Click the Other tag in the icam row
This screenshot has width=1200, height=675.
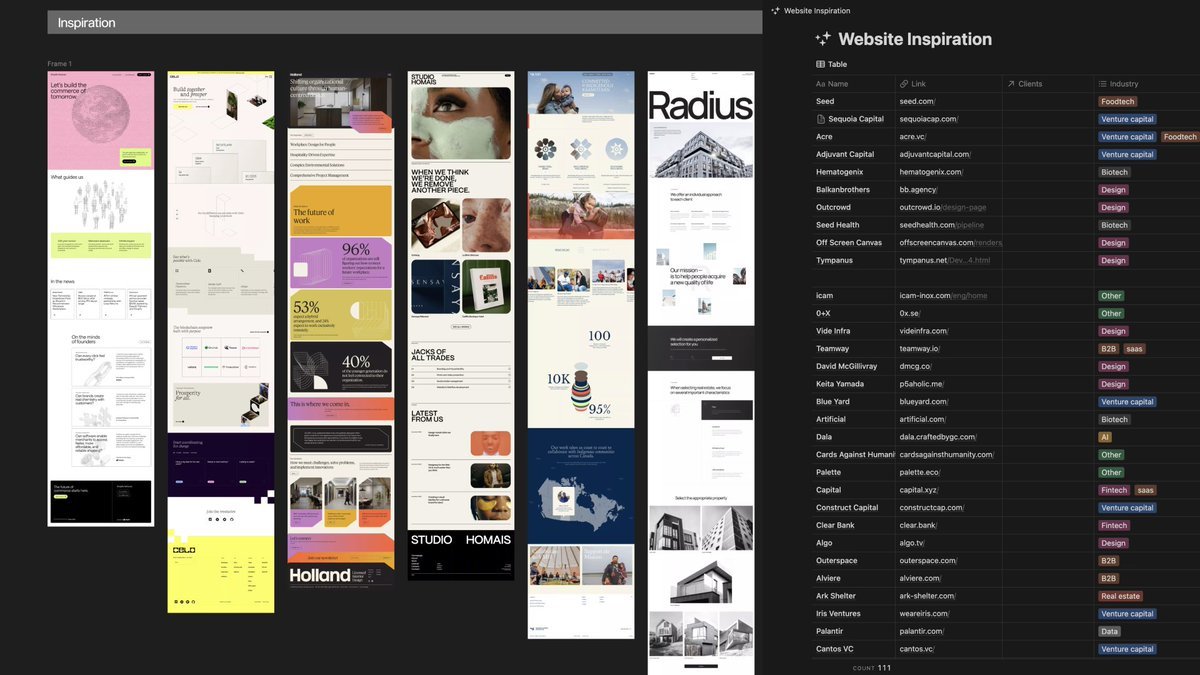click(1111, 296)
